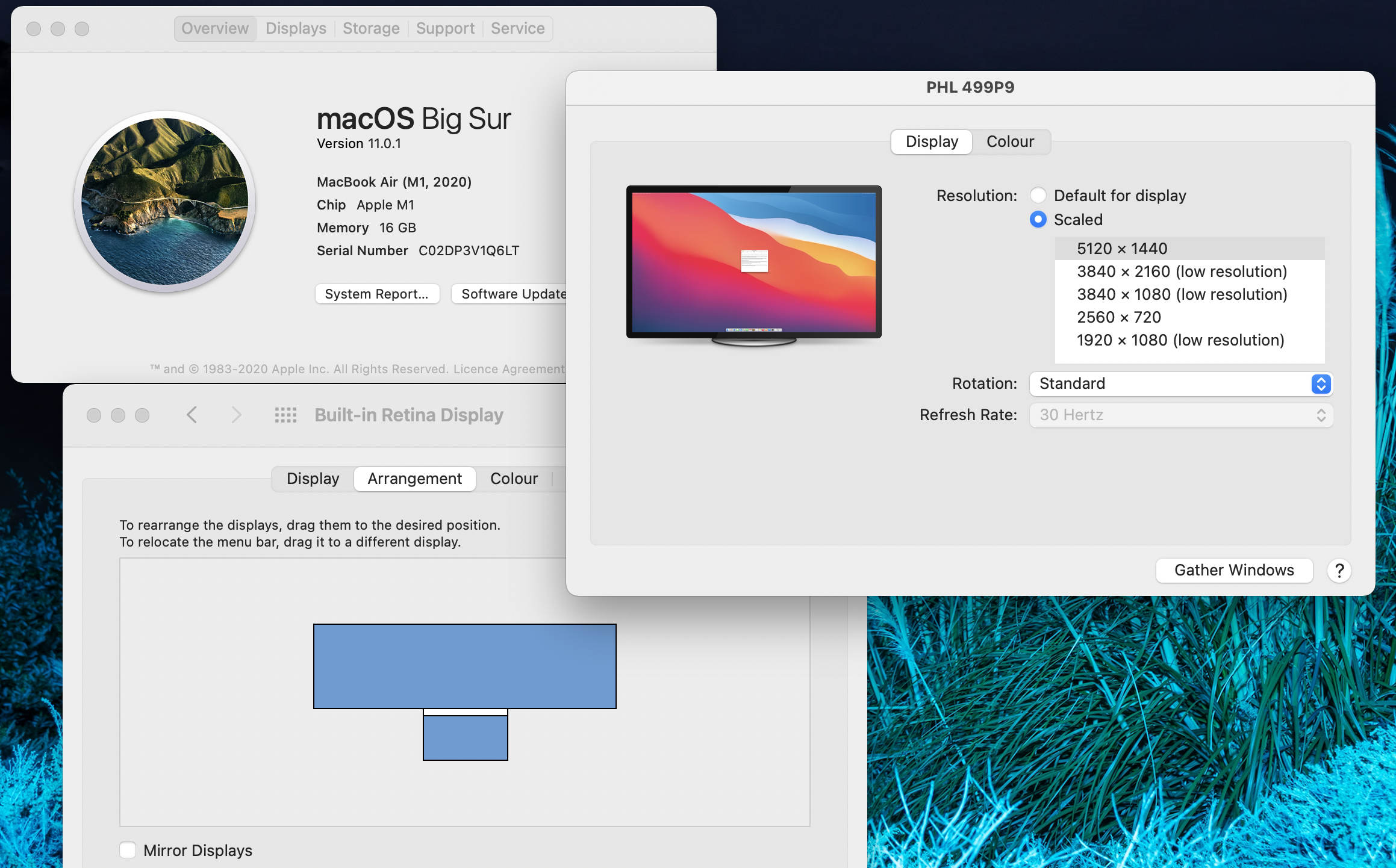Select Default for display resolution
The image size is (1396, 868).
pyautogui.click(x=1038, y=196)
